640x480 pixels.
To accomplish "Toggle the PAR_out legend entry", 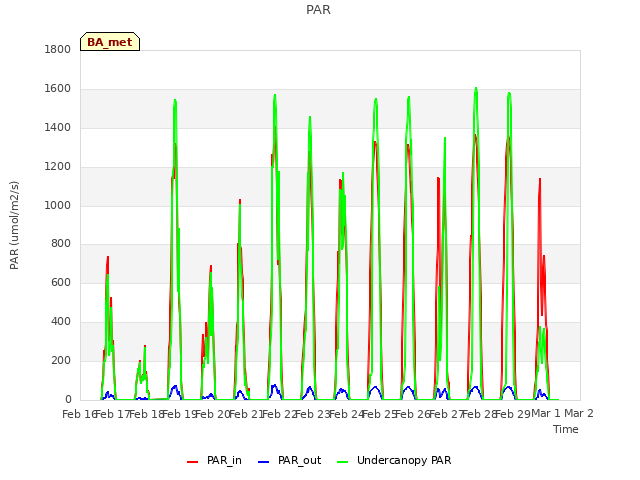I will (290, 460).
